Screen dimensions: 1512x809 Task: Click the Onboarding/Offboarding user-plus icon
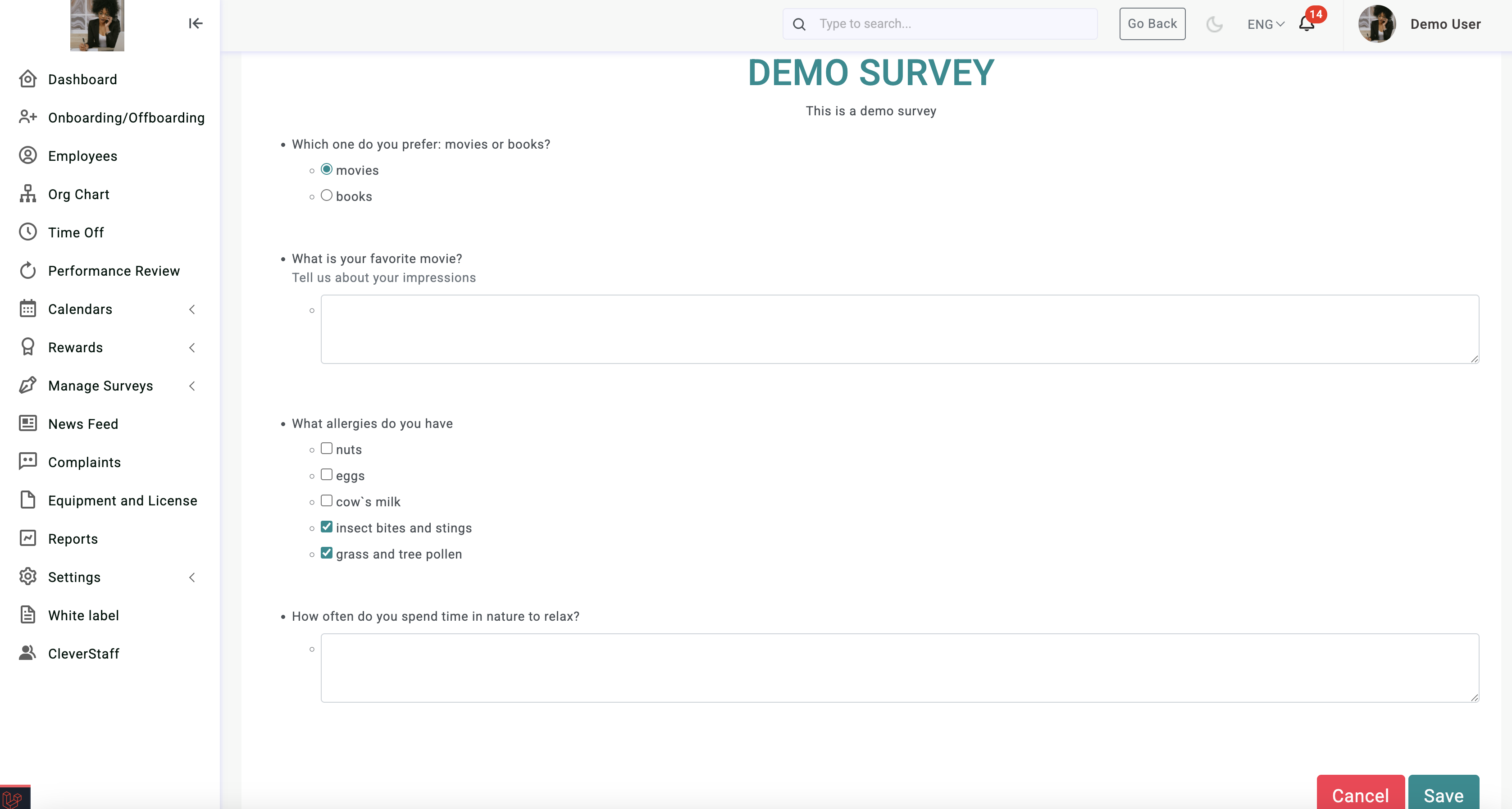pyautogui.click(x=27, y=117)
